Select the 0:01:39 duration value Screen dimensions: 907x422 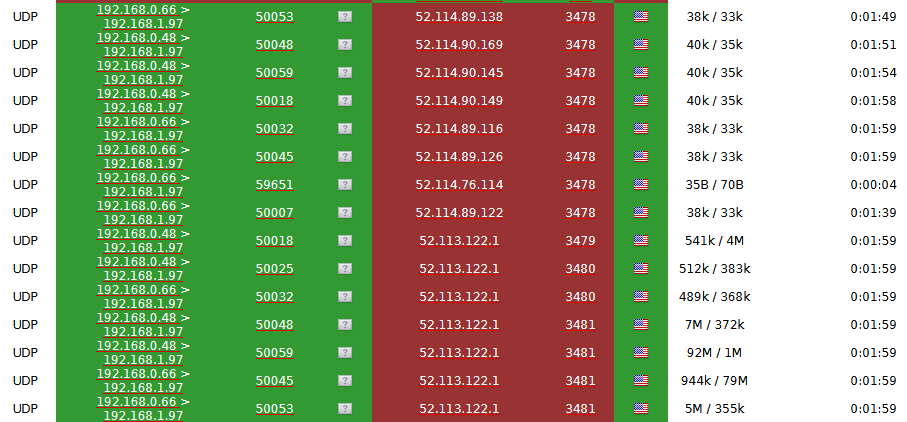click(873, 213)
